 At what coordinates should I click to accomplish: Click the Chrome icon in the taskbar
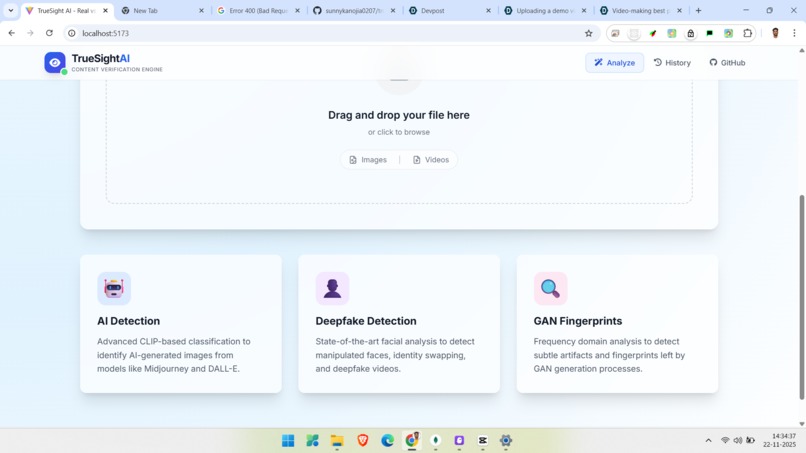pyautogui.click(x=412, y=441)
